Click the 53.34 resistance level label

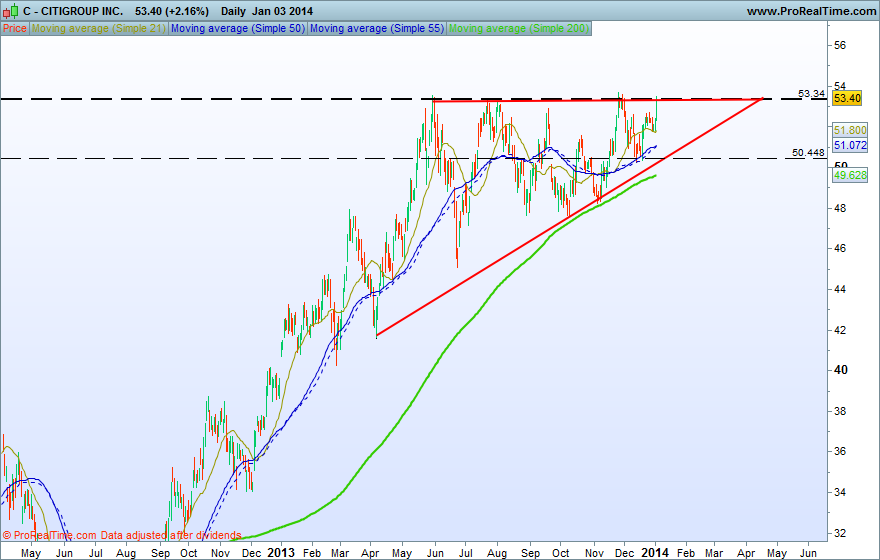point(811,93)
